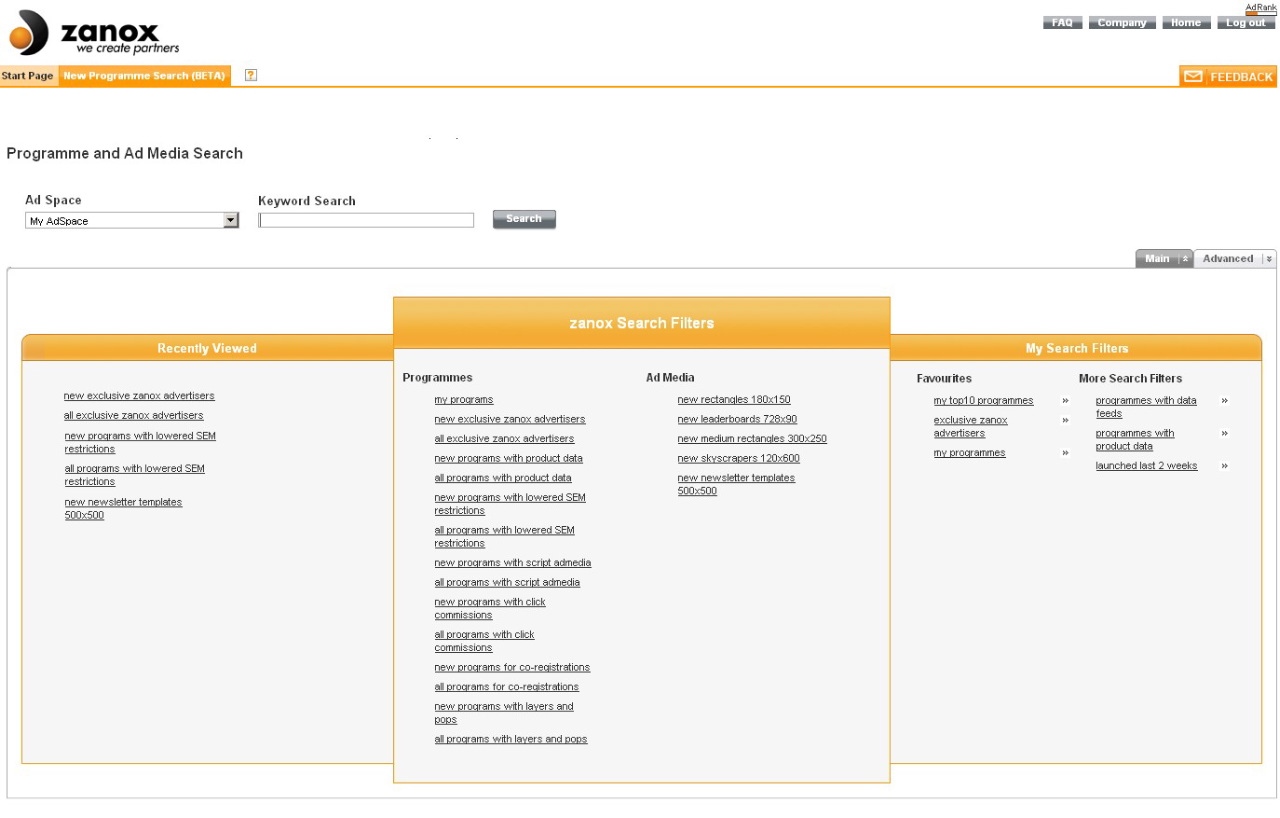Open the my top10 programmes favourite

(984, 401)
